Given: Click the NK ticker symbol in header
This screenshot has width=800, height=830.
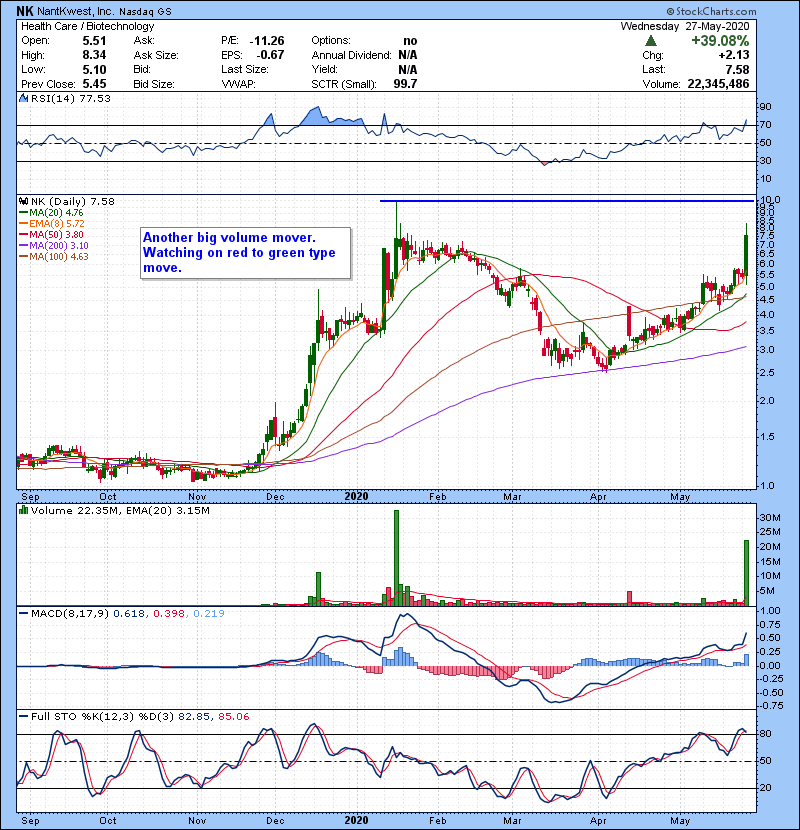Looking at the screenshot, I should click(x=24, y=11).
